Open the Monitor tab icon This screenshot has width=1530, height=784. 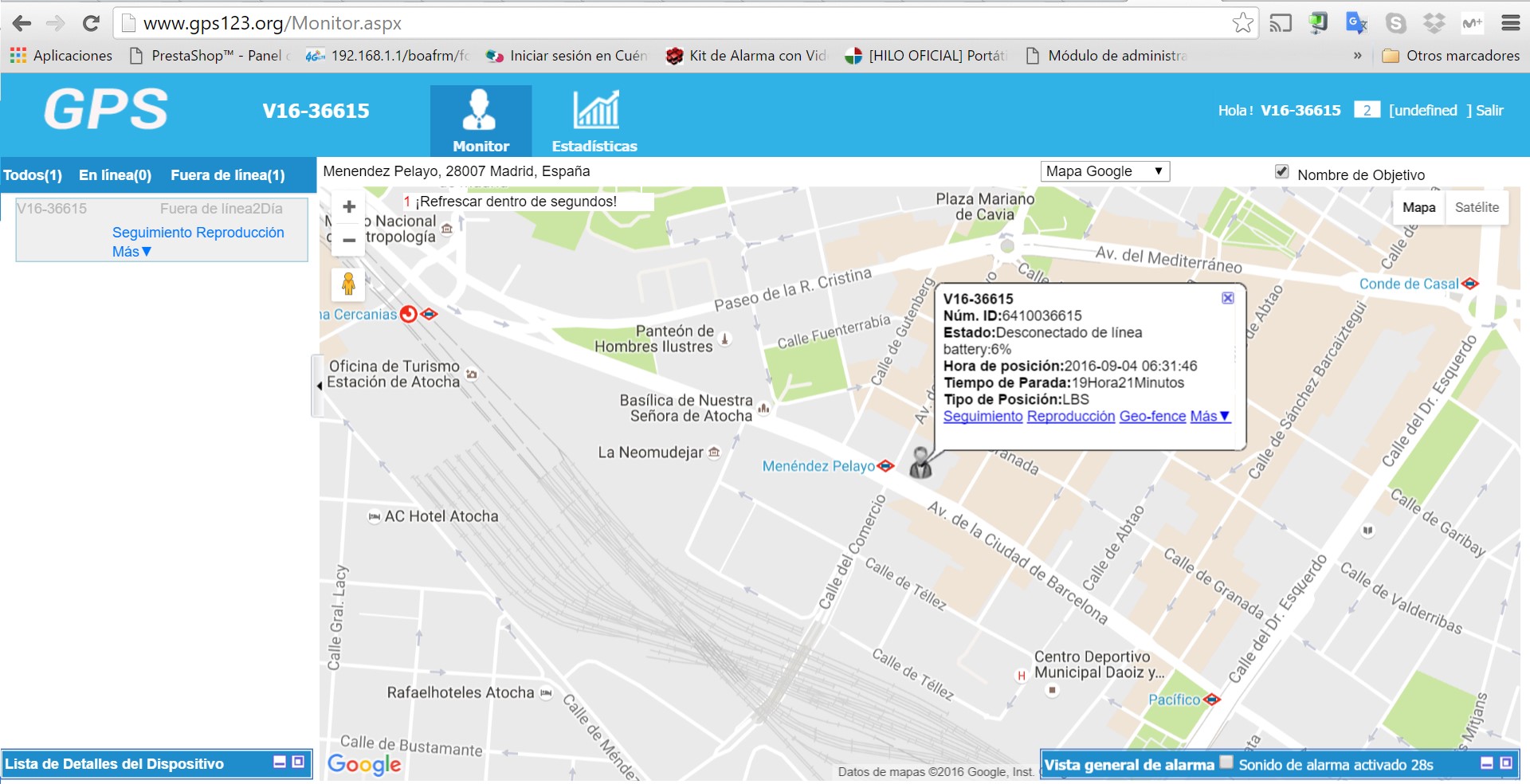click(481, 120)
